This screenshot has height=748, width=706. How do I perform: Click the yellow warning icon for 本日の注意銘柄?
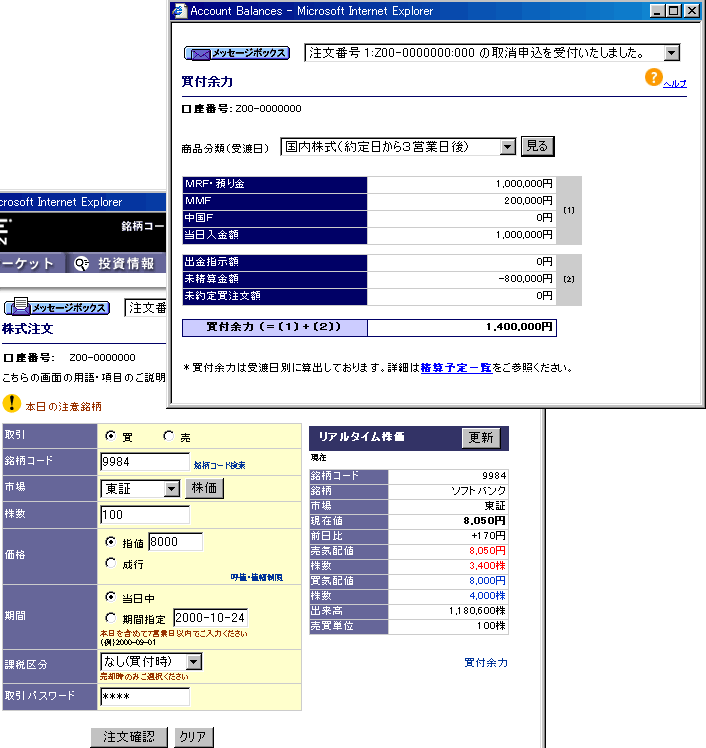pyautogui.click(x=11, y=403)
